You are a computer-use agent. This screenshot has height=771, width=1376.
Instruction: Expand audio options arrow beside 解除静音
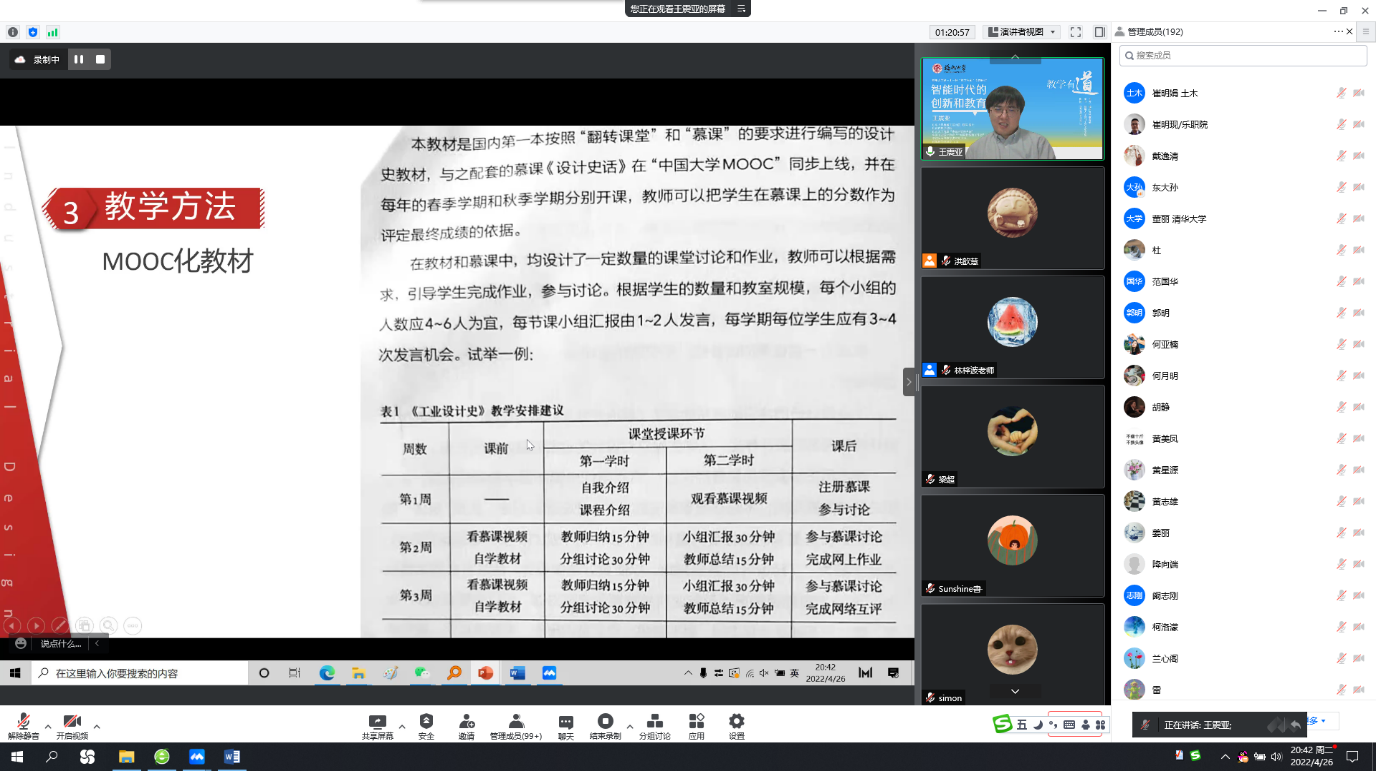[x=47, y=726]
